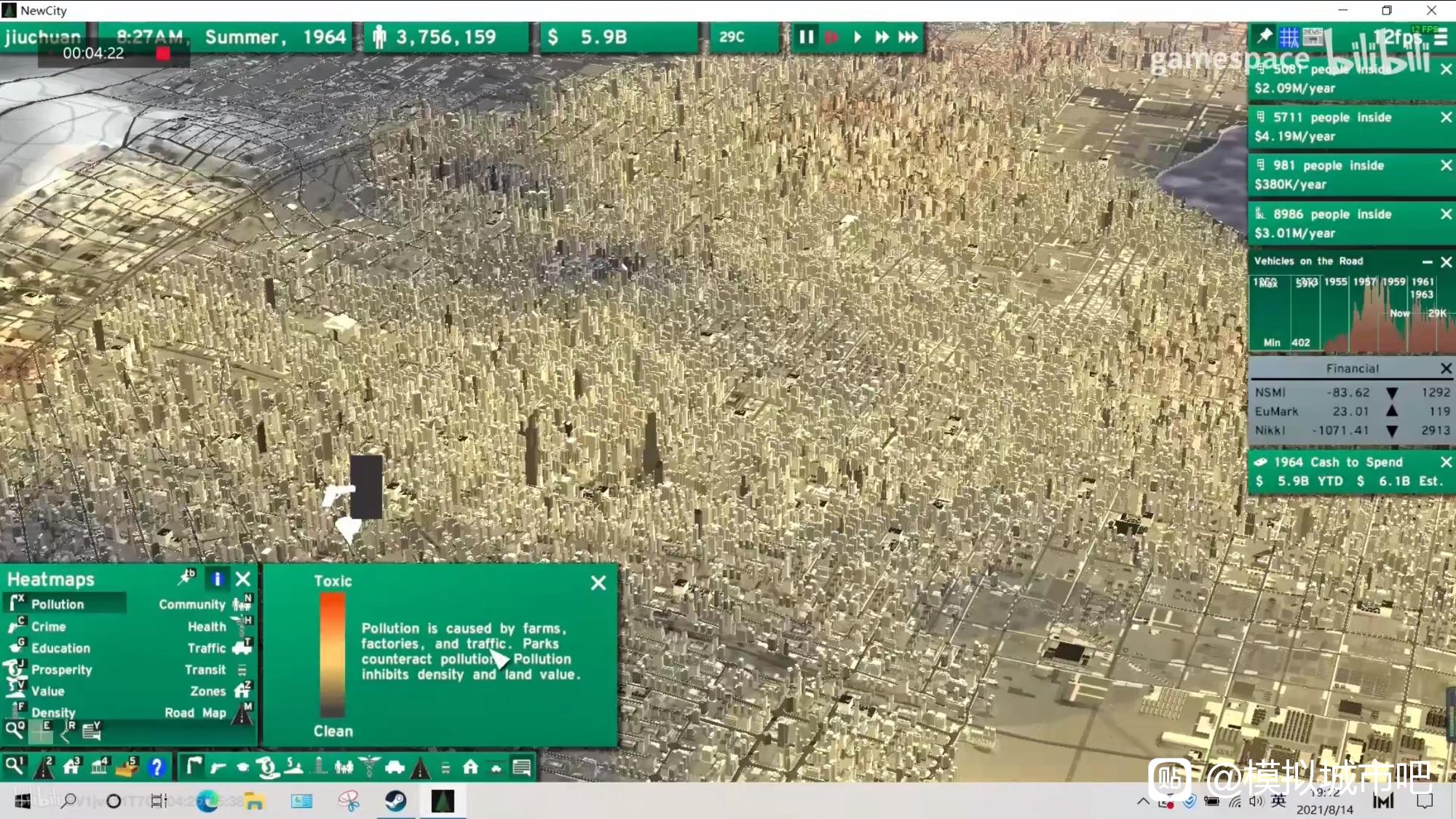Close the Financial panel
This screenshot has height=819, width=1456.
point(1446,368)
